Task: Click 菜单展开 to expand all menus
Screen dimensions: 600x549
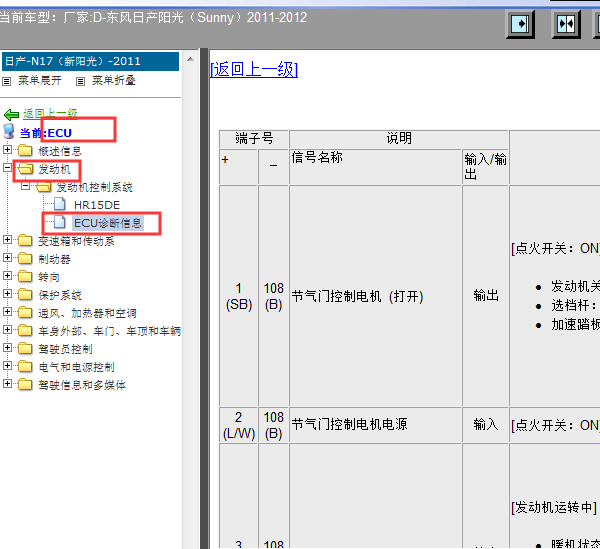Action: coord(40,80)
